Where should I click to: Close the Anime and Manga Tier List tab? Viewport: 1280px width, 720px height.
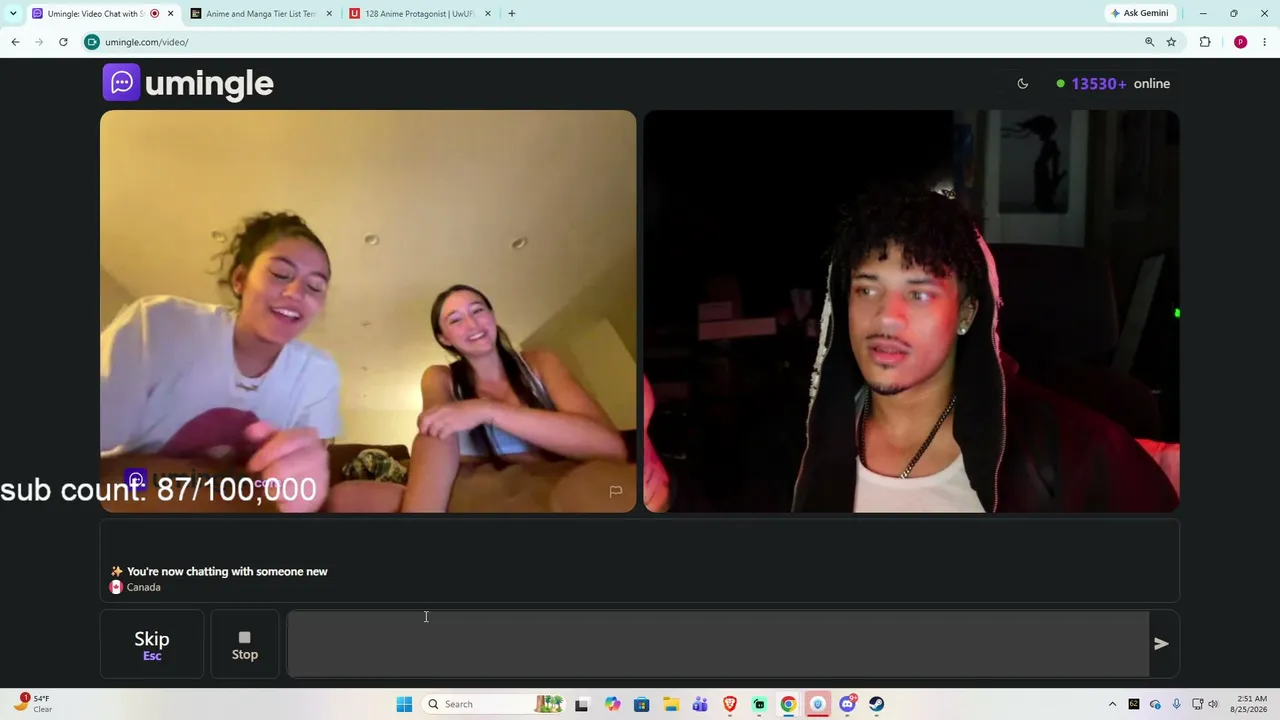(329, 14)
